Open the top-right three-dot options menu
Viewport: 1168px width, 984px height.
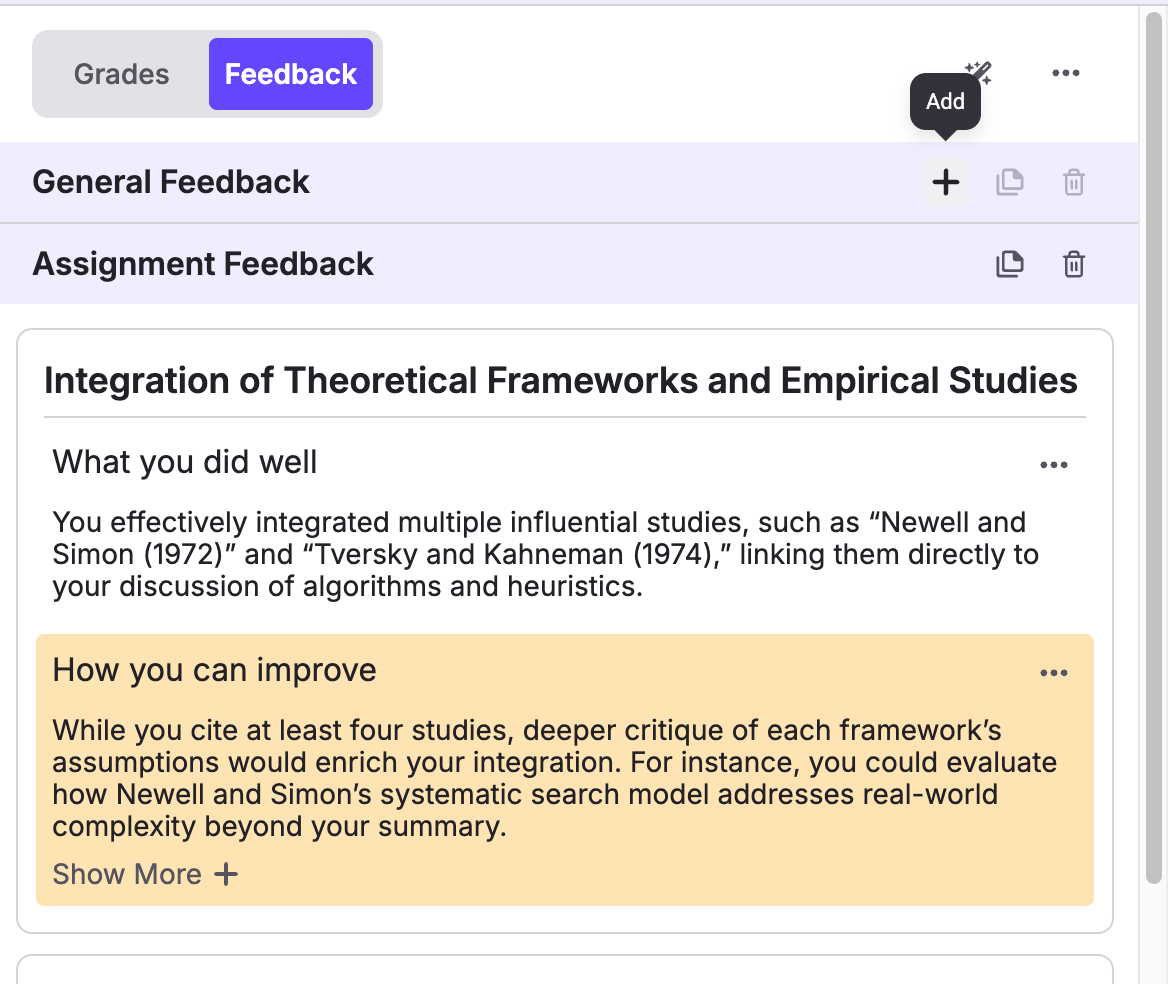click(x=1065, y=73)
